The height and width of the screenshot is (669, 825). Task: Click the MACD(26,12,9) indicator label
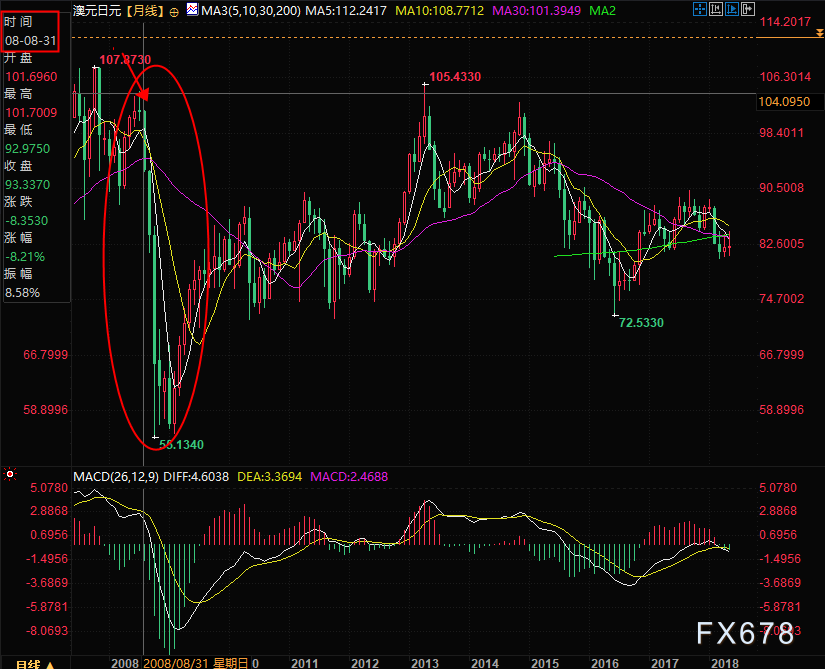click(116, 477)
